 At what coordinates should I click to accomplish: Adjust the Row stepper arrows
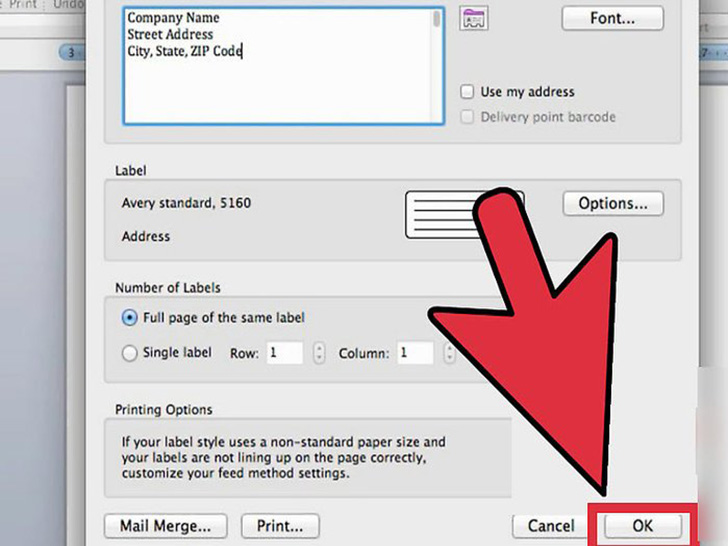coord(319,353)
